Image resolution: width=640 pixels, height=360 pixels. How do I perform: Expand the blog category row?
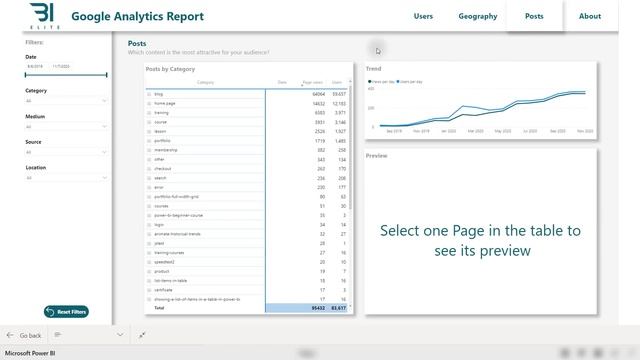point(149,94)
